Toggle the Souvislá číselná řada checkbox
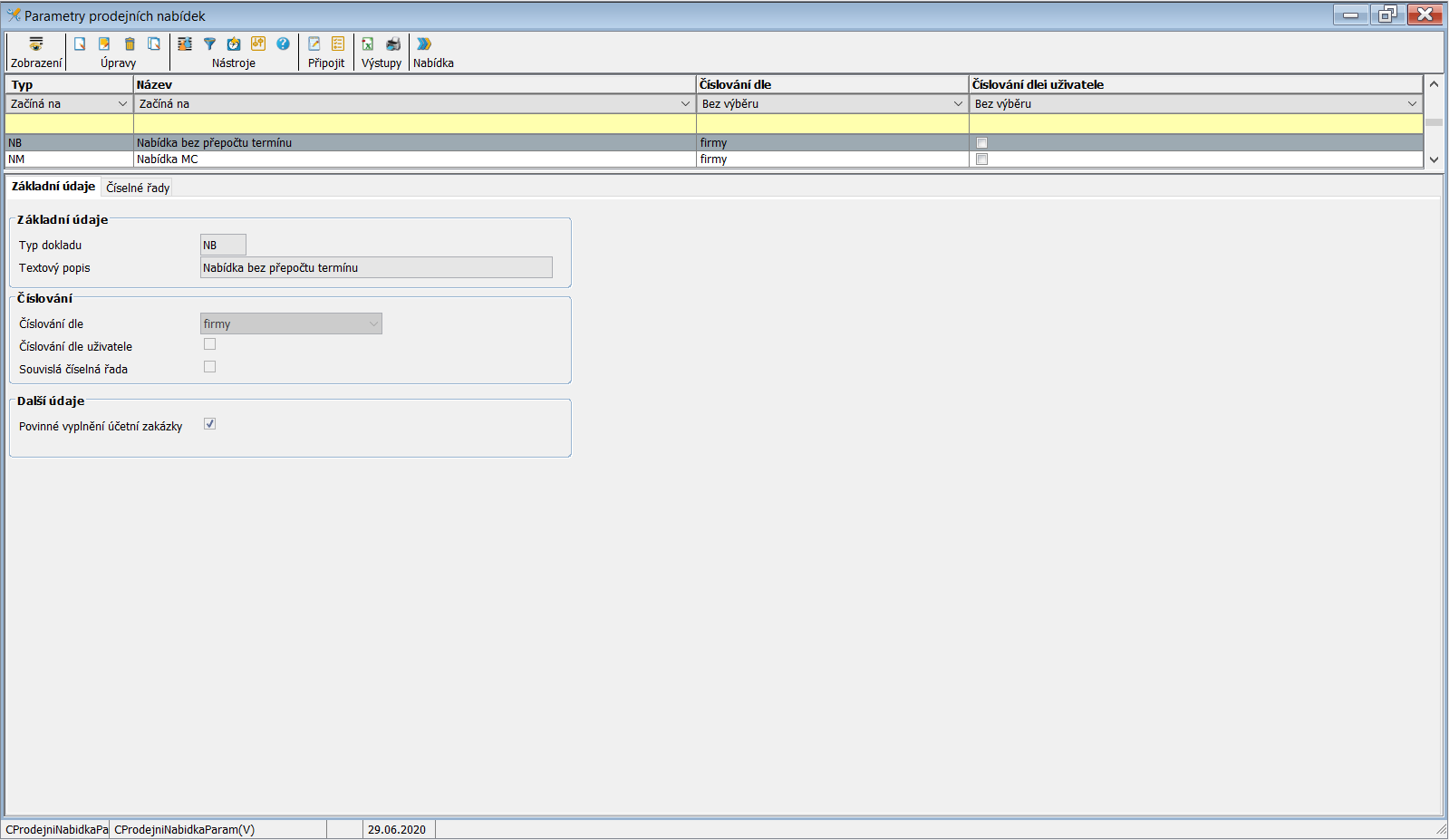The height and width of the screenshot is (840, 1449). click(x=209, y=367)
